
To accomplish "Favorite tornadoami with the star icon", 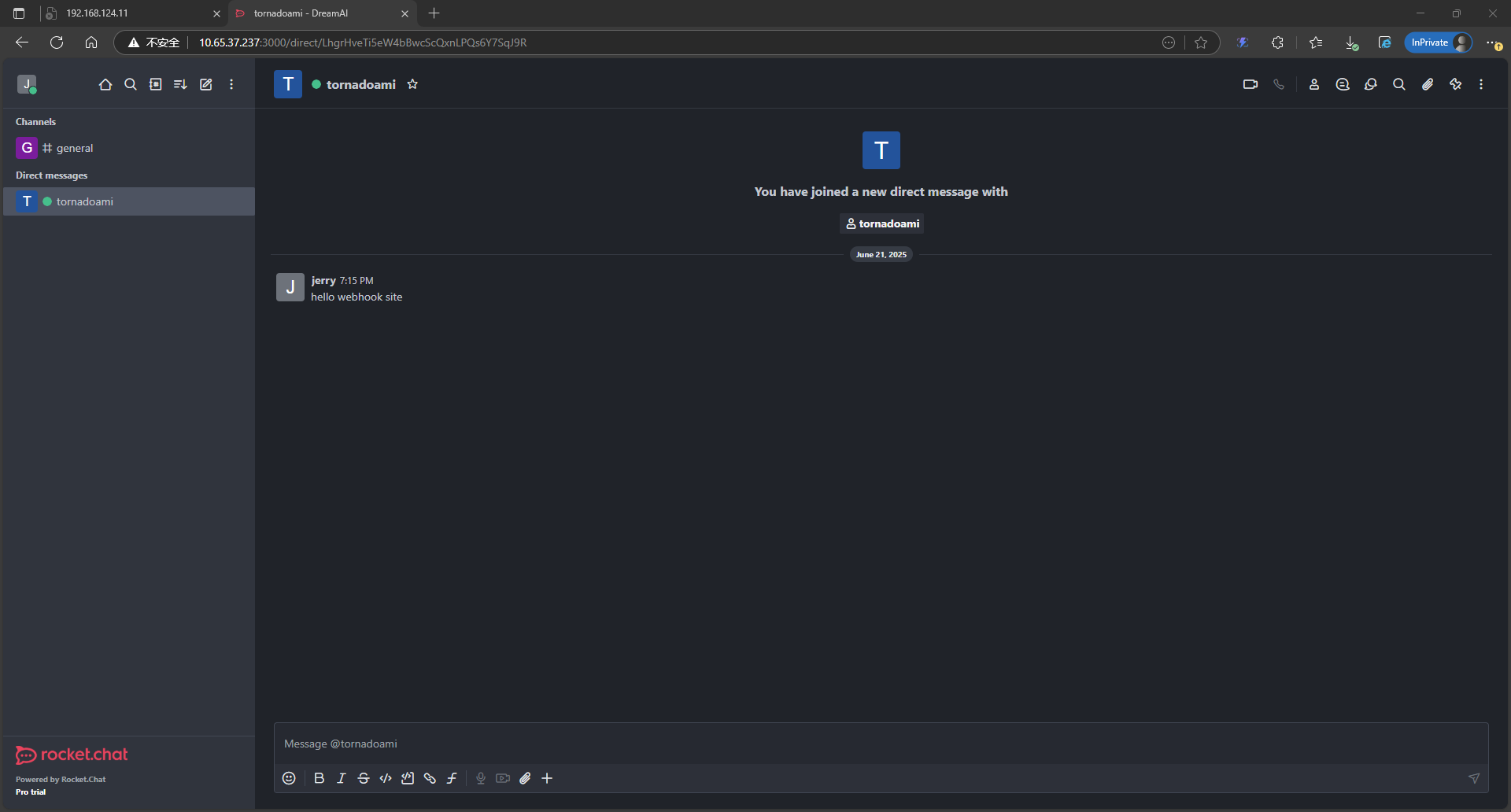I will 412,84.
